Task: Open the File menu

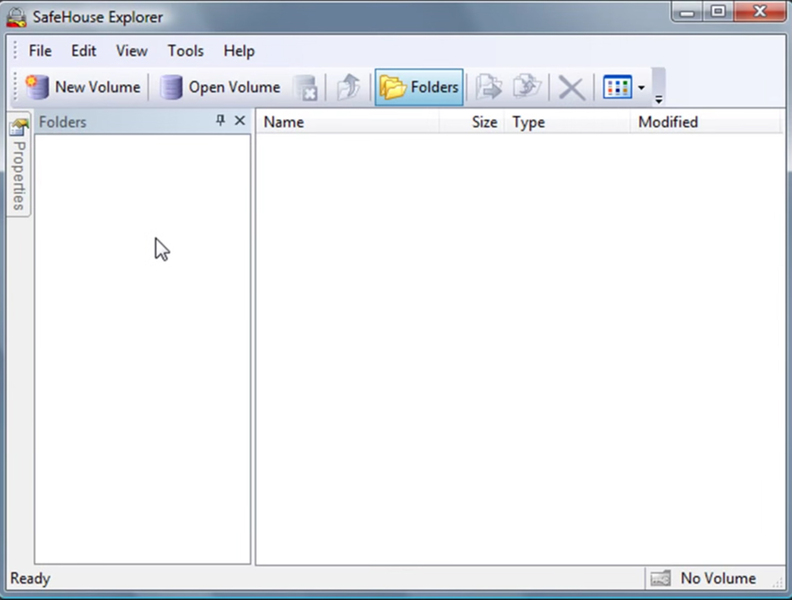Action: click(x=40, y=51)
